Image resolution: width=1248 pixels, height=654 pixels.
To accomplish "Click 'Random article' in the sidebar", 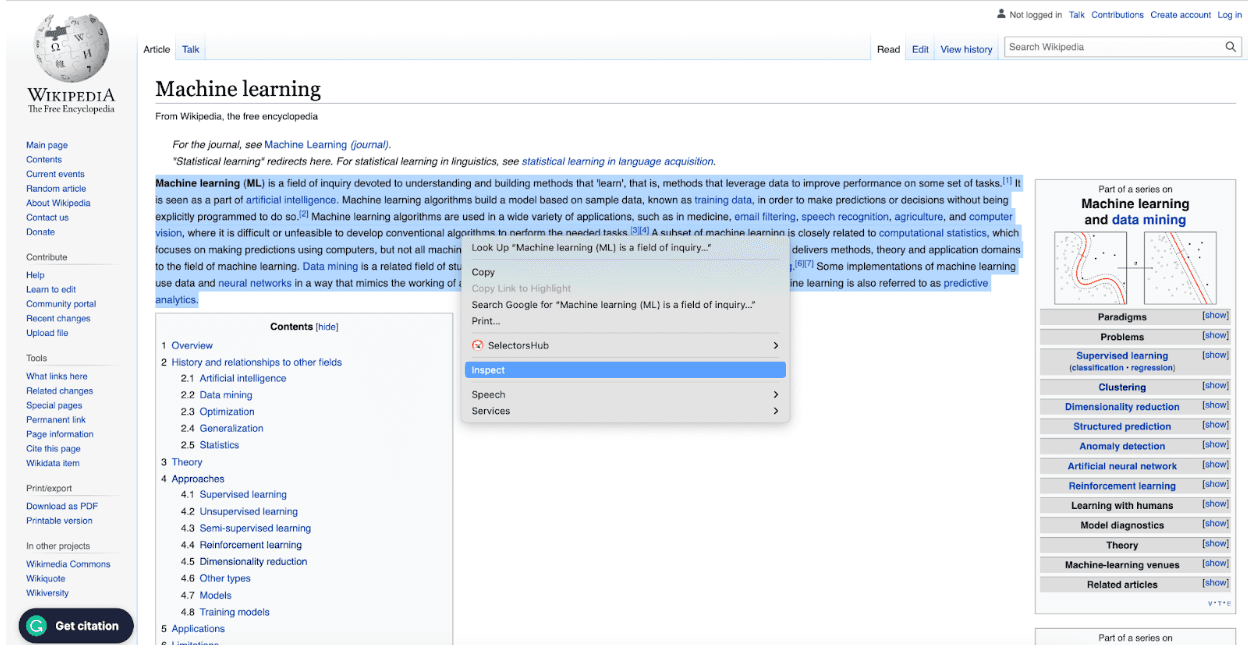I will (56, 188).
